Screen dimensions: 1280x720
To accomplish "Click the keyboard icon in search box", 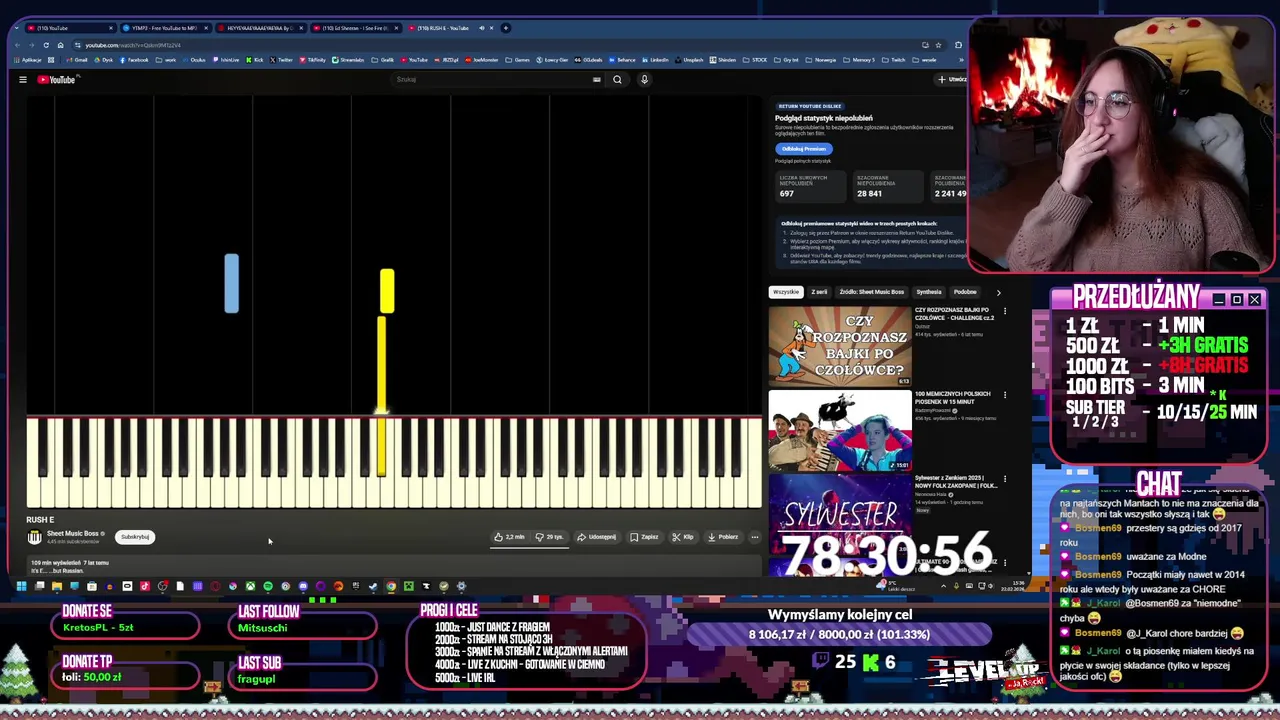I will 596,79.
